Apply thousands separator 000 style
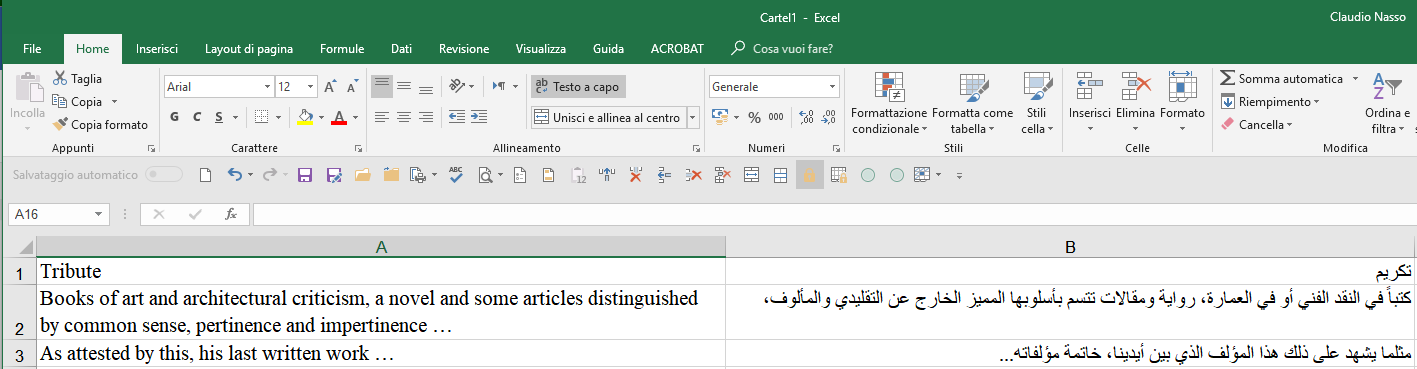Screen dimensions: 1417x369 click(776, 117)
